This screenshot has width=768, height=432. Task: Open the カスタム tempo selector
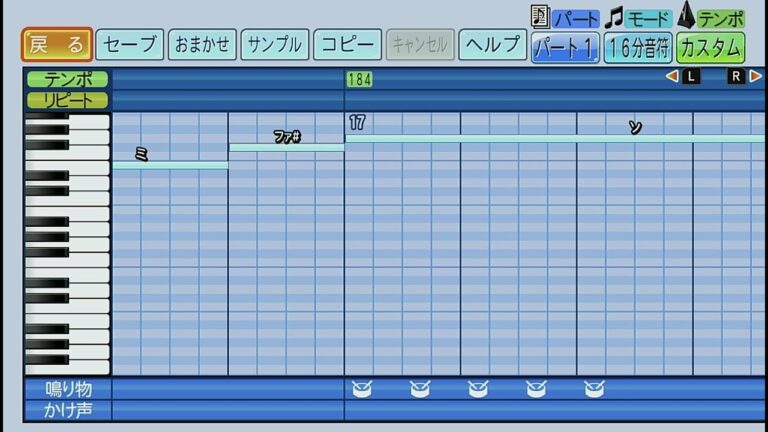pyautogui.click(x=710, y=47)
